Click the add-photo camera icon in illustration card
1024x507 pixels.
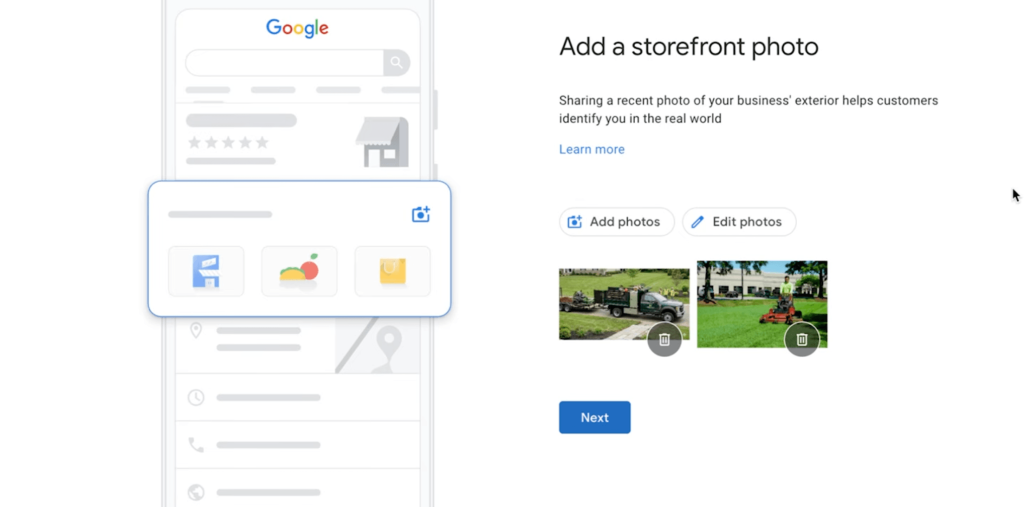point(421,214)
